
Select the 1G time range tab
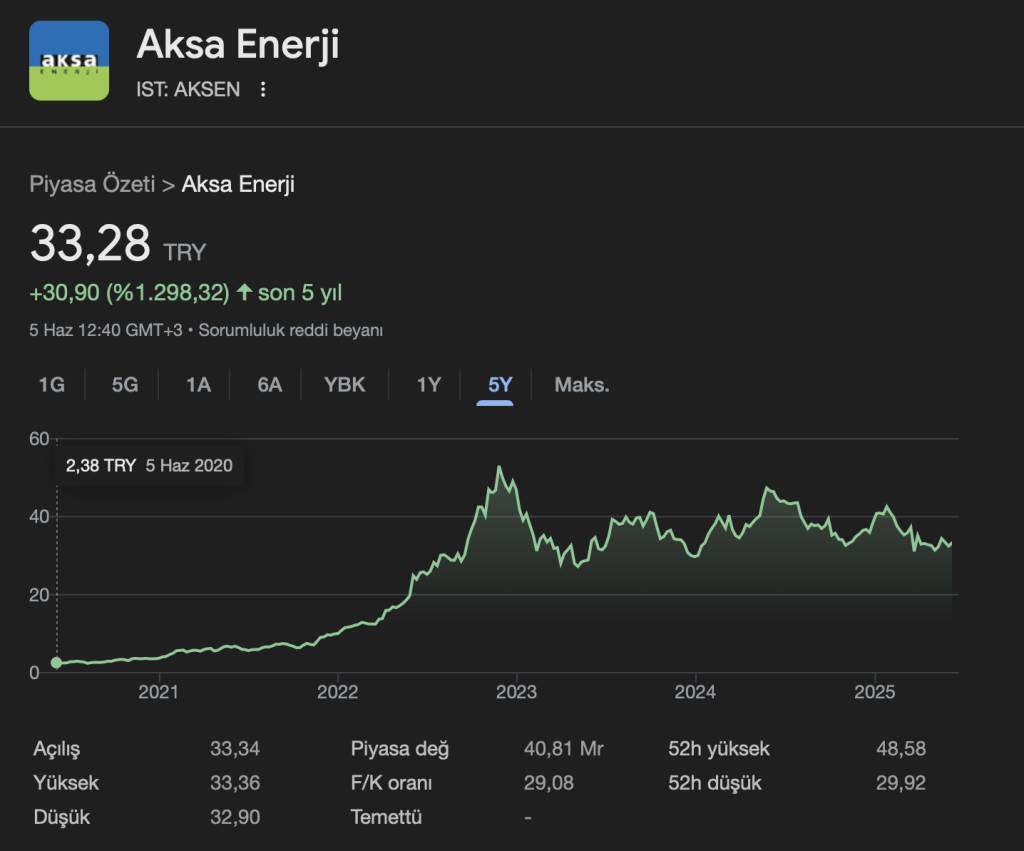coord(51,385)
